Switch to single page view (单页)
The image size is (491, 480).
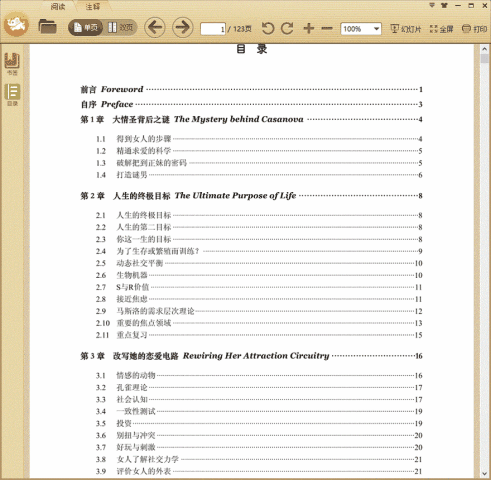pyautogui.click(x=85, y=27)
